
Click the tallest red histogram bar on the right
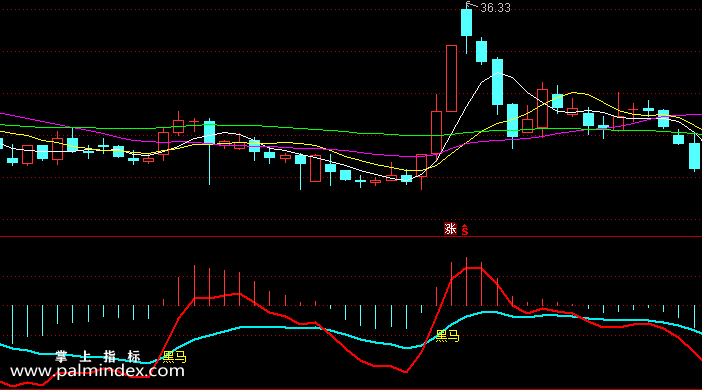tap(467, 281)
